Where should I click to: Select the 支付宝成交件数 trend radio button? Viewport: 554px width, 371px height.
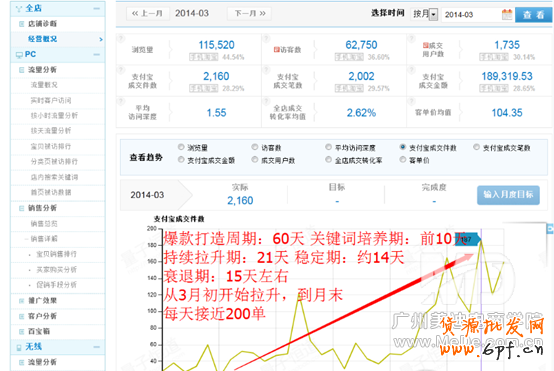point(402,147)
